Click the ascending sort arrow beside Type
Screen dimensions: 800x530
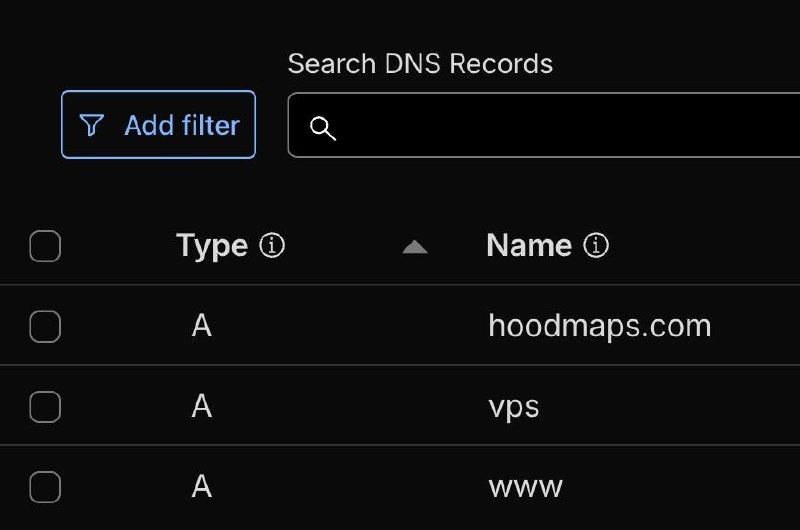[x=415, y=247]
